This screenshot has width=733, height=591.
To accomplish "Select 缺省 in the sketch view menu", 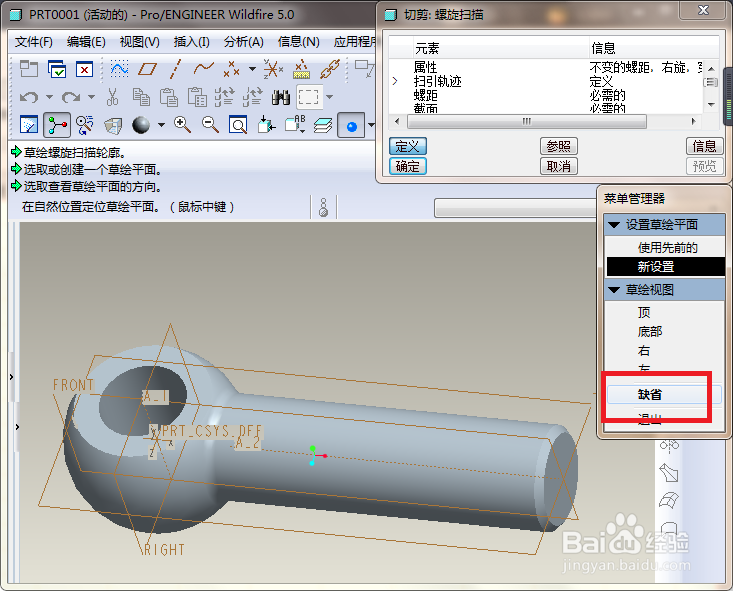I will click(664, 395).
